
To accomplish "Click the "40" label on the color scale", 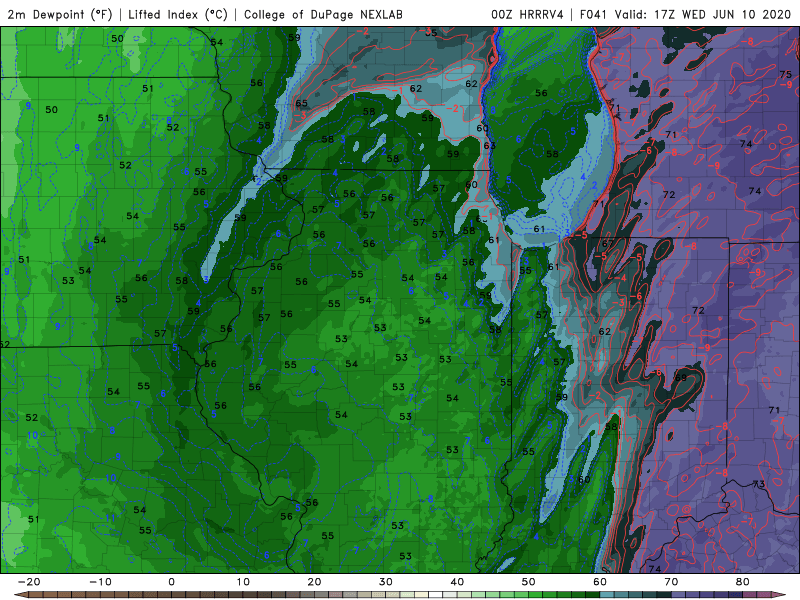I will tap(457, 582).
